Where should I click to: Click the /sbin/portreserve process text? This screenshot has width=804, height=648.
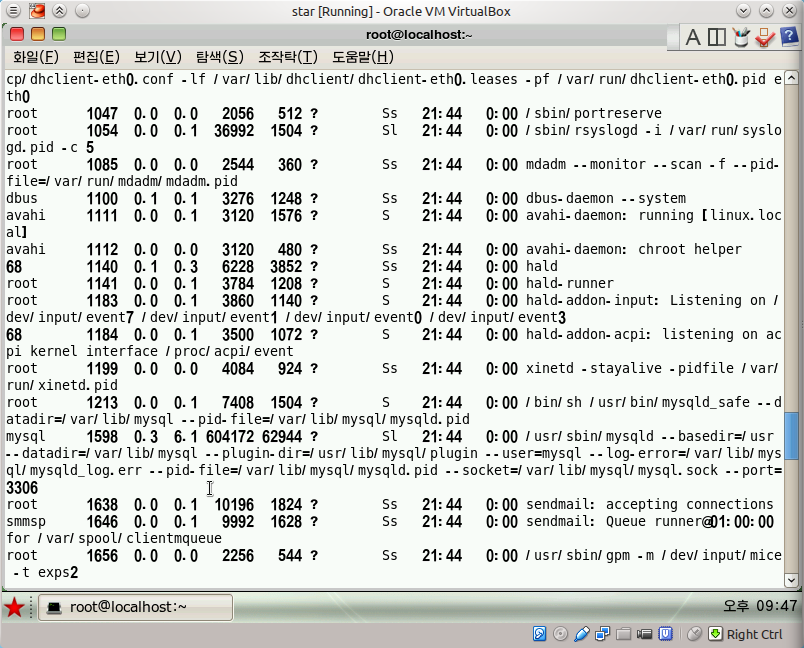pyautogui.click(x=593, y=113)
